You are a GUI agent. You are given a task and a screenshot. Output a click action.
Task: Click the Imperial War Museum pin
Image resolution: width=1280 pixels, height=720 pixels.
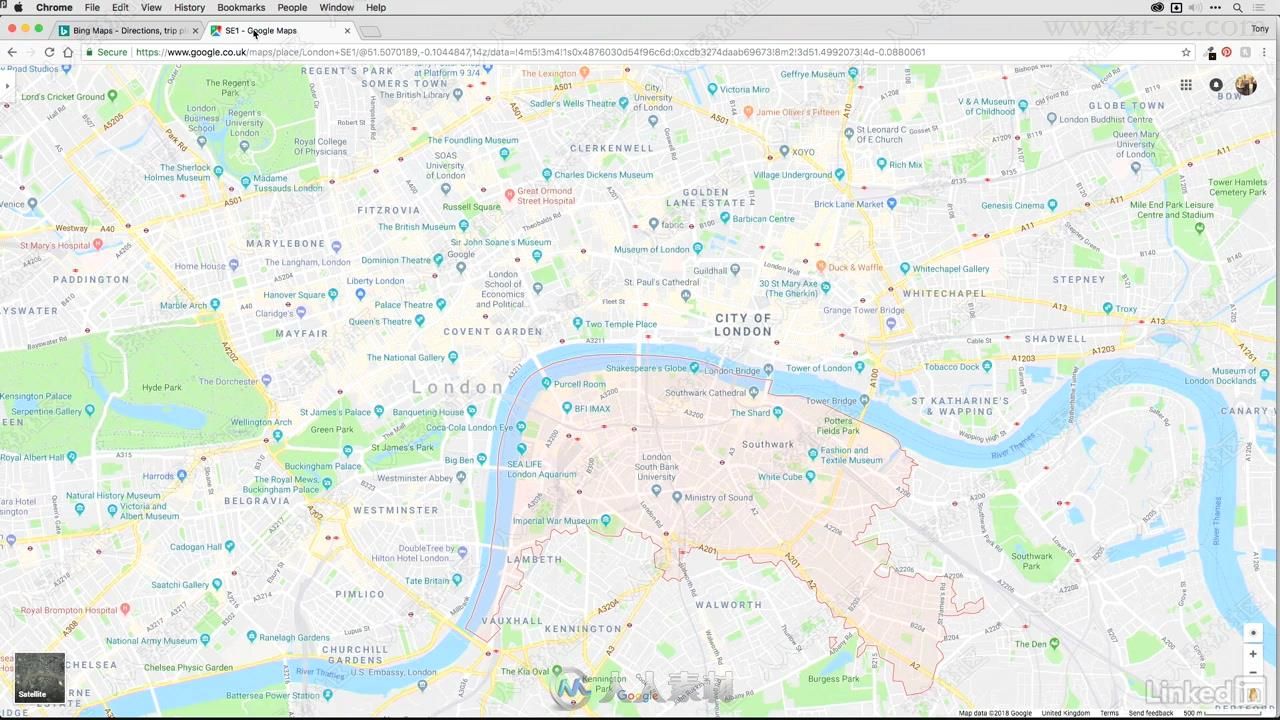click(x=606, y=520)
